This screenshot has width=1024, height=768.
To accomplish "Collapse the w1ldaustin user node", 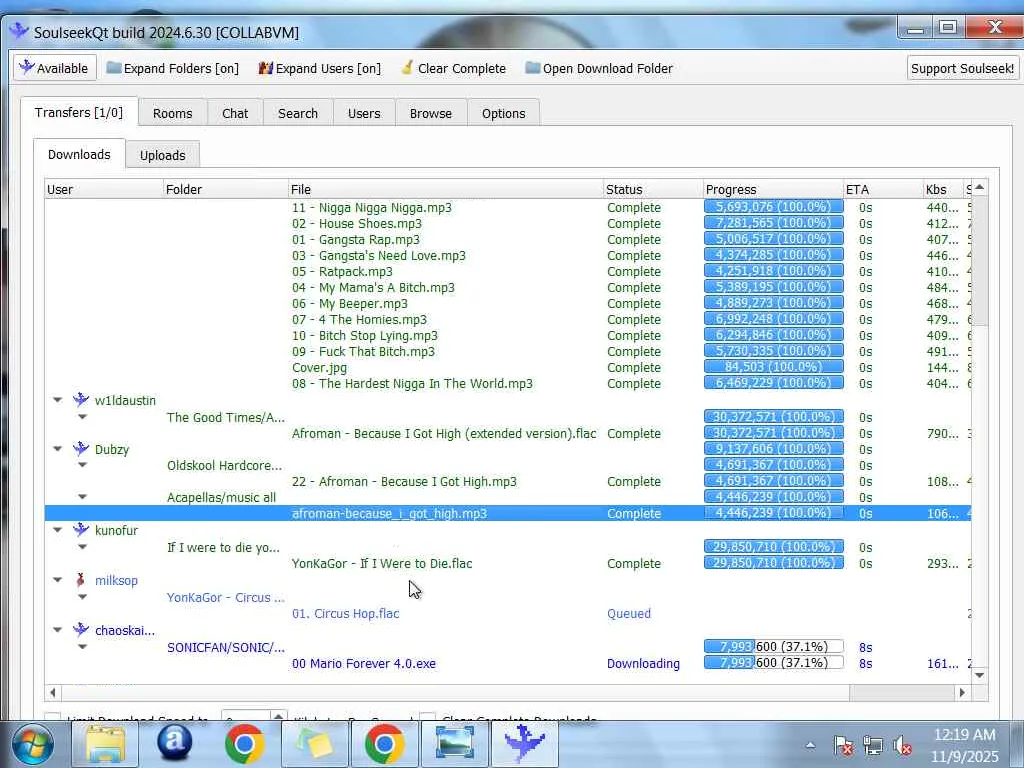I will click(57, 400).
